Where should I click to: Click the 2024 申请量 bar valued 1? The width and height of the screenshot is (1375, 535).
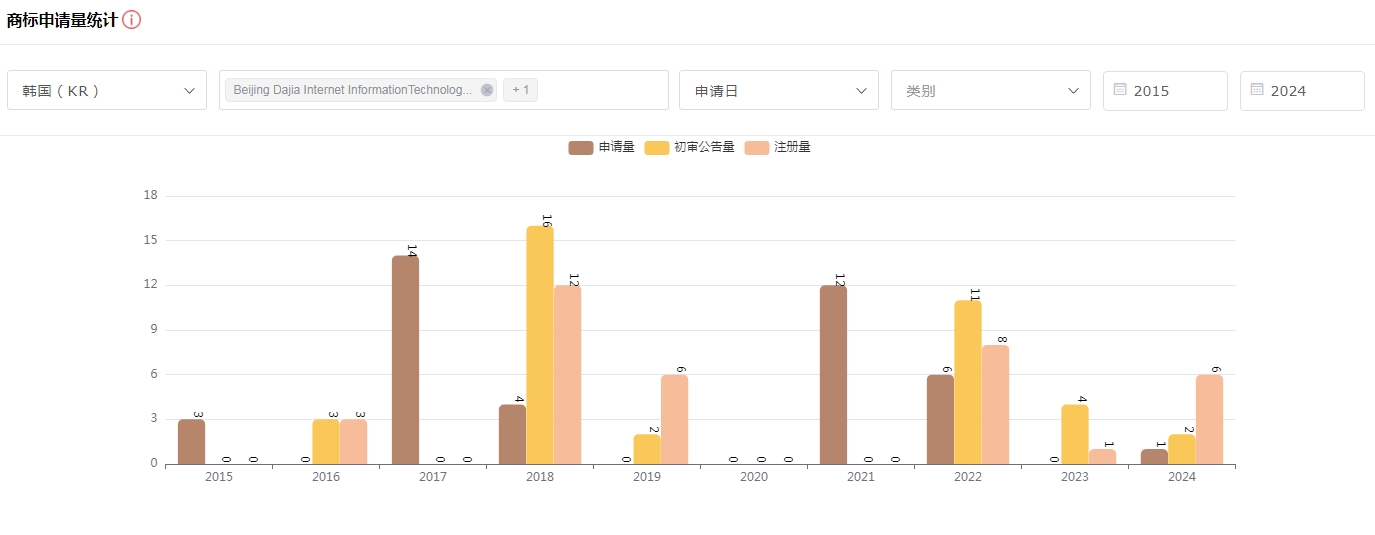[x=1155, y=457]
